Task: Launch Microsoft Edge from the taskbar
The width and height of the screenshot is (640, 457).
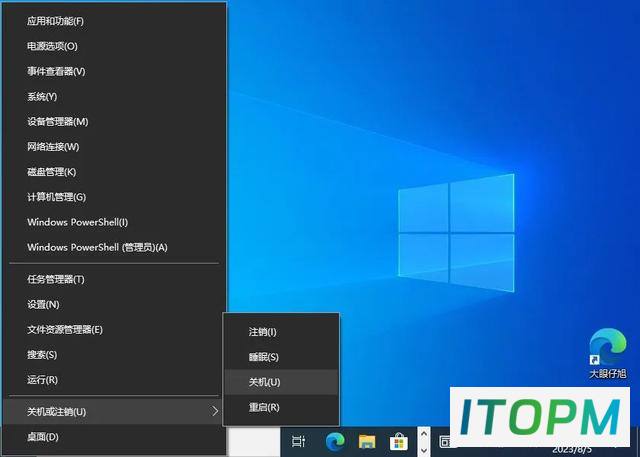Action: (x=335, y=441)
